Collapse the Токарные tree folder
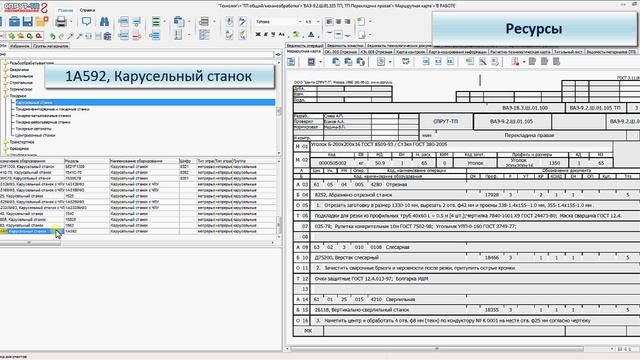This screenshot has height=360, width=640. click(x=6, y=96)
